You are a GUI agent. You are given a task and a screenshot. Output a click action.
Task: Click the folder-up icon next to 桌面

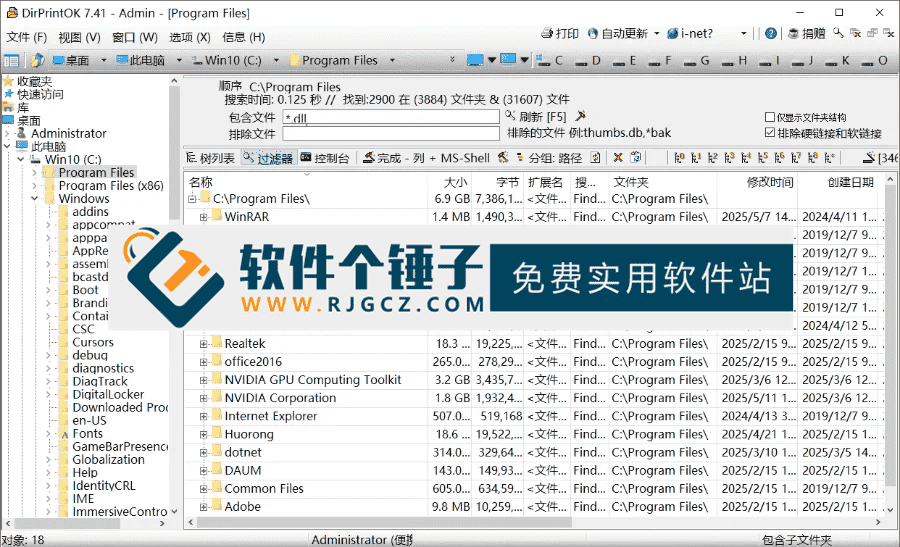point(37,60)
